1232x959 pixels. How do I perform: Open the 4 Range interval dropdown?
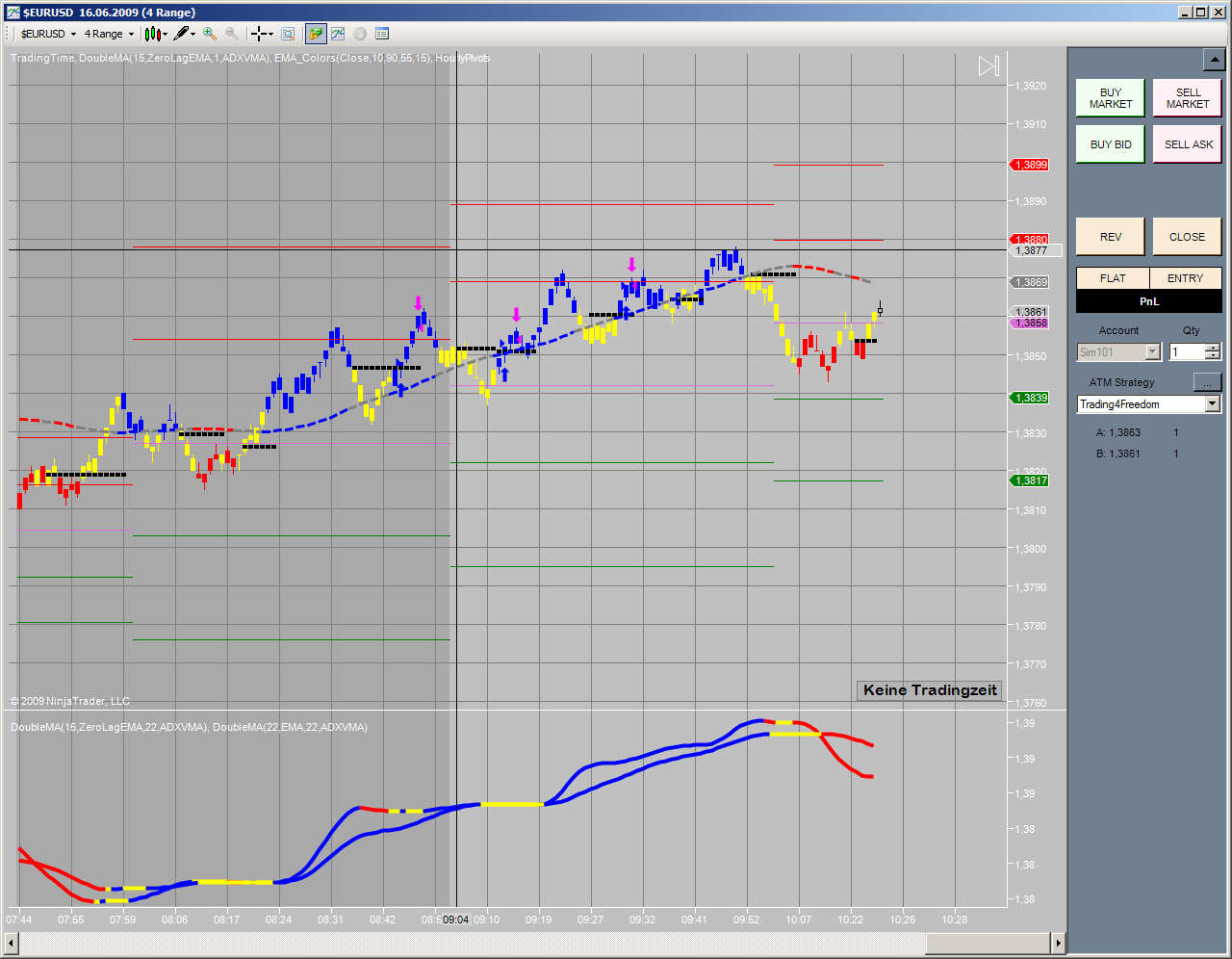[109, 34]
